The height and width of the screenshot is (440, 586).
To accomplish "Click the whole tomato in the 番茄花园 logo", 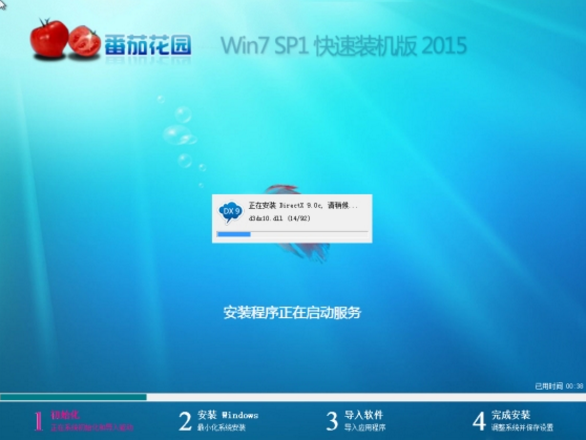I will [49, 39].
